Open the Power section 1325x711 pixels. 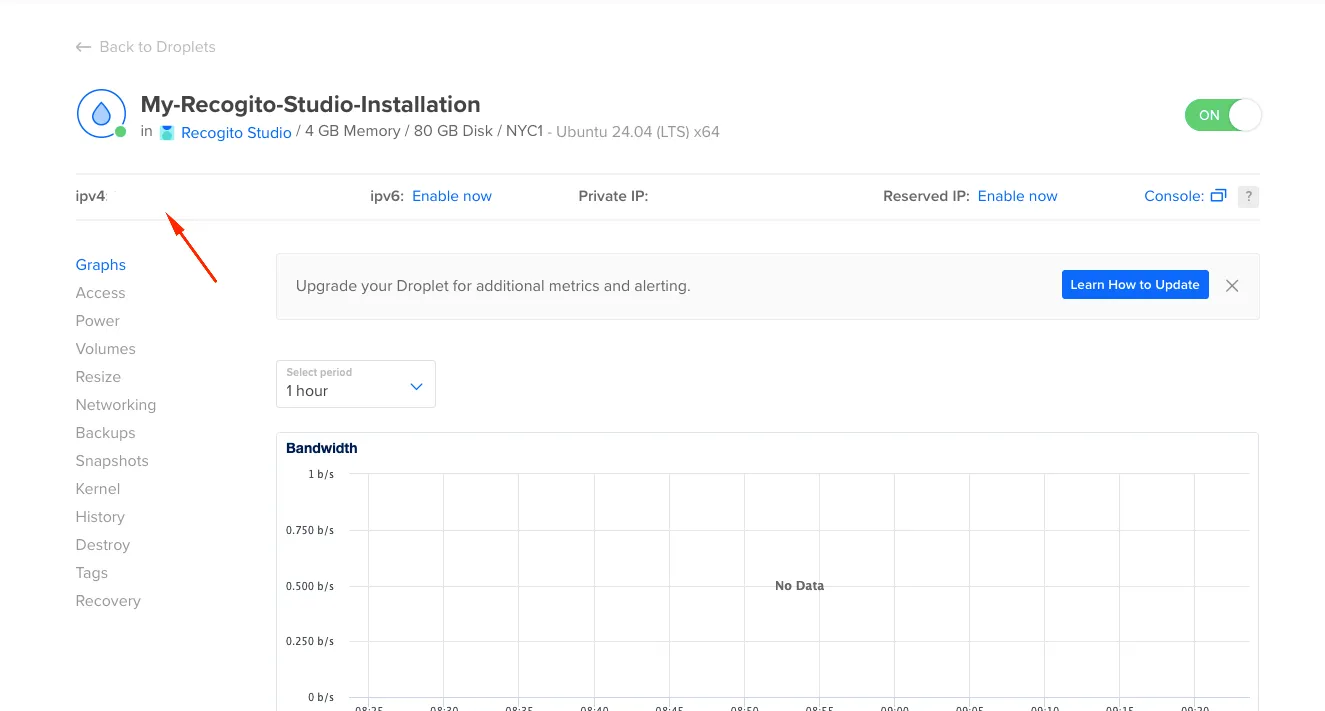pyautogui.click(x=98, y=321)
